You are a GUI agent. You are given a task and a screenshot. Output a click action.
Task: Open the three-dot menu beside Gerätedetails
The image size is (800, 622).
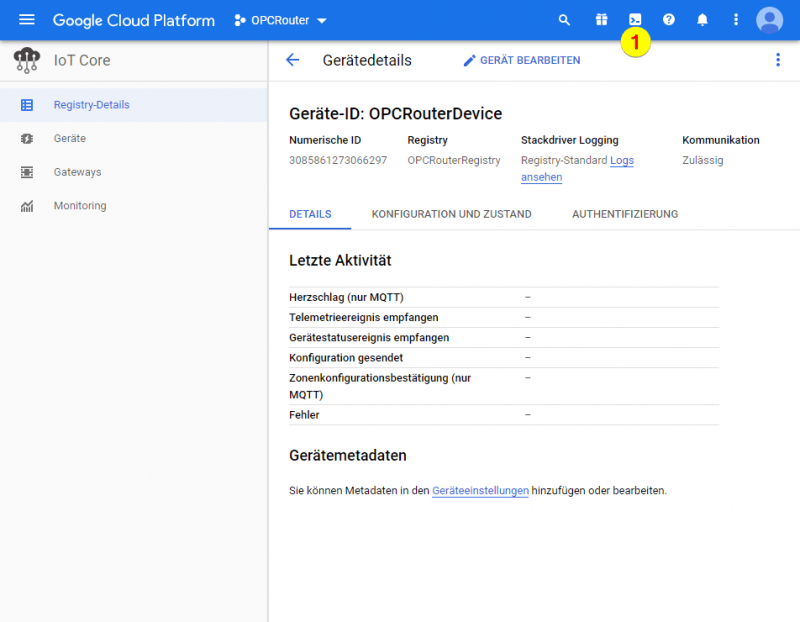pos(778,60)
